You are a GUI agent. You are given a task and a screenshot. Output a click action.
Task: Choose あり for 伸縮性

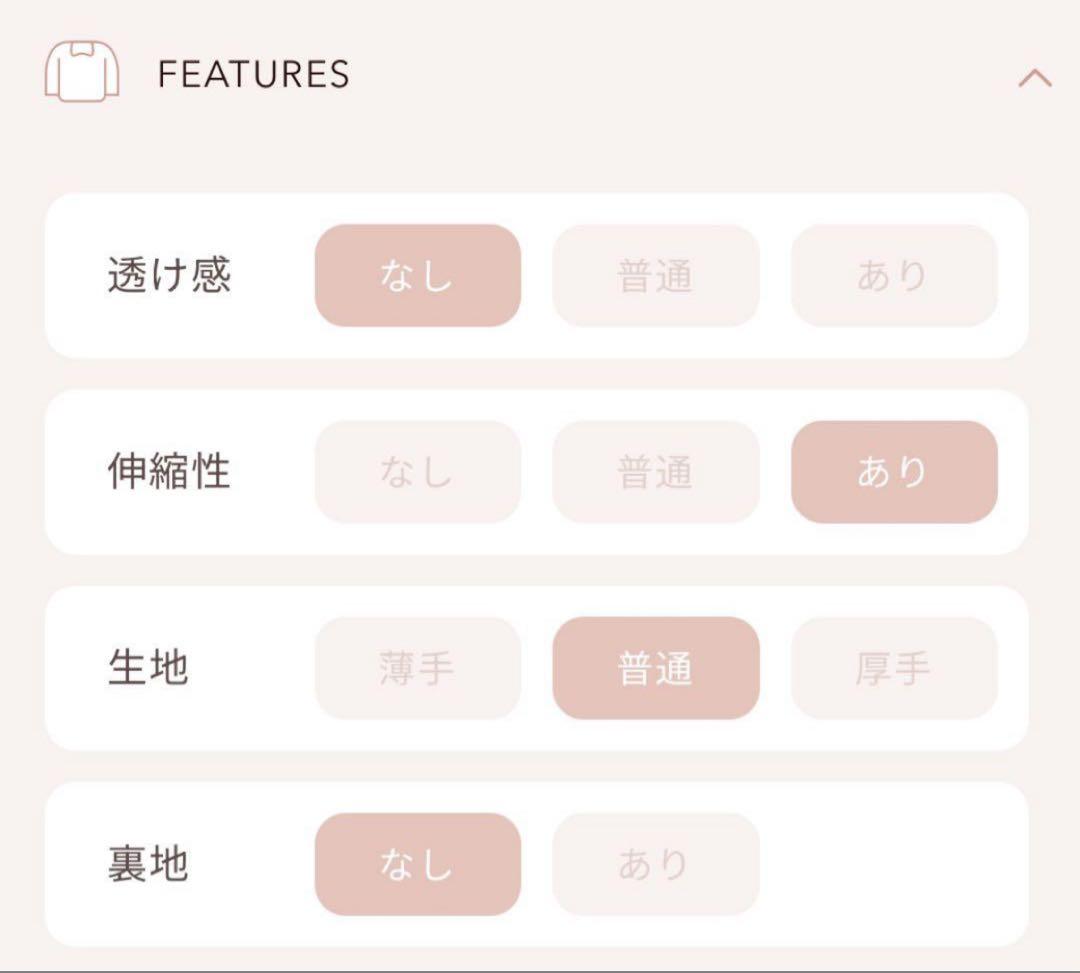click(893, 472)
